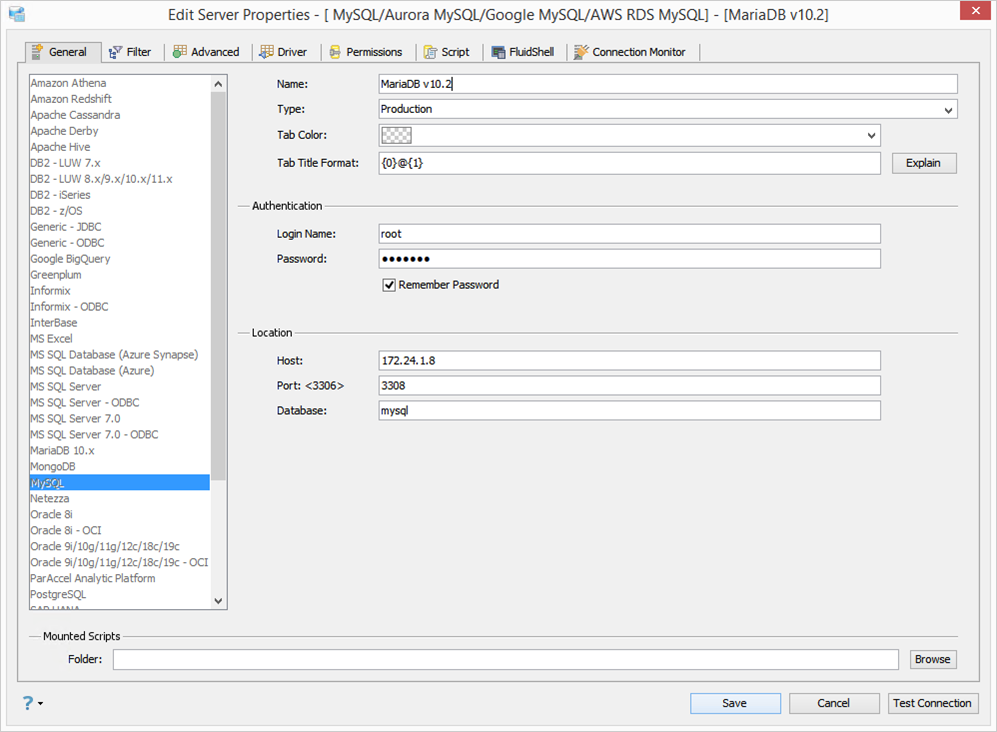Click the Filter tab funnel icon

click(x=116, y=52)
